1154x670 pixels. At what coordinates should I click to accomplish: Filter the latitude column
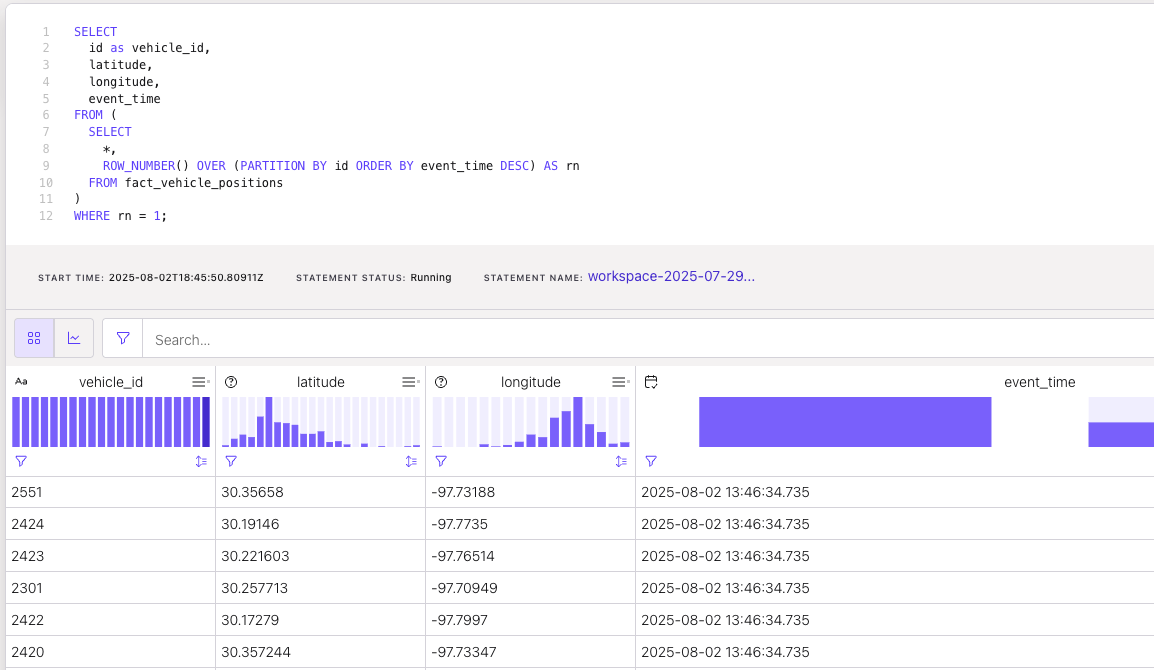point(231,461)
